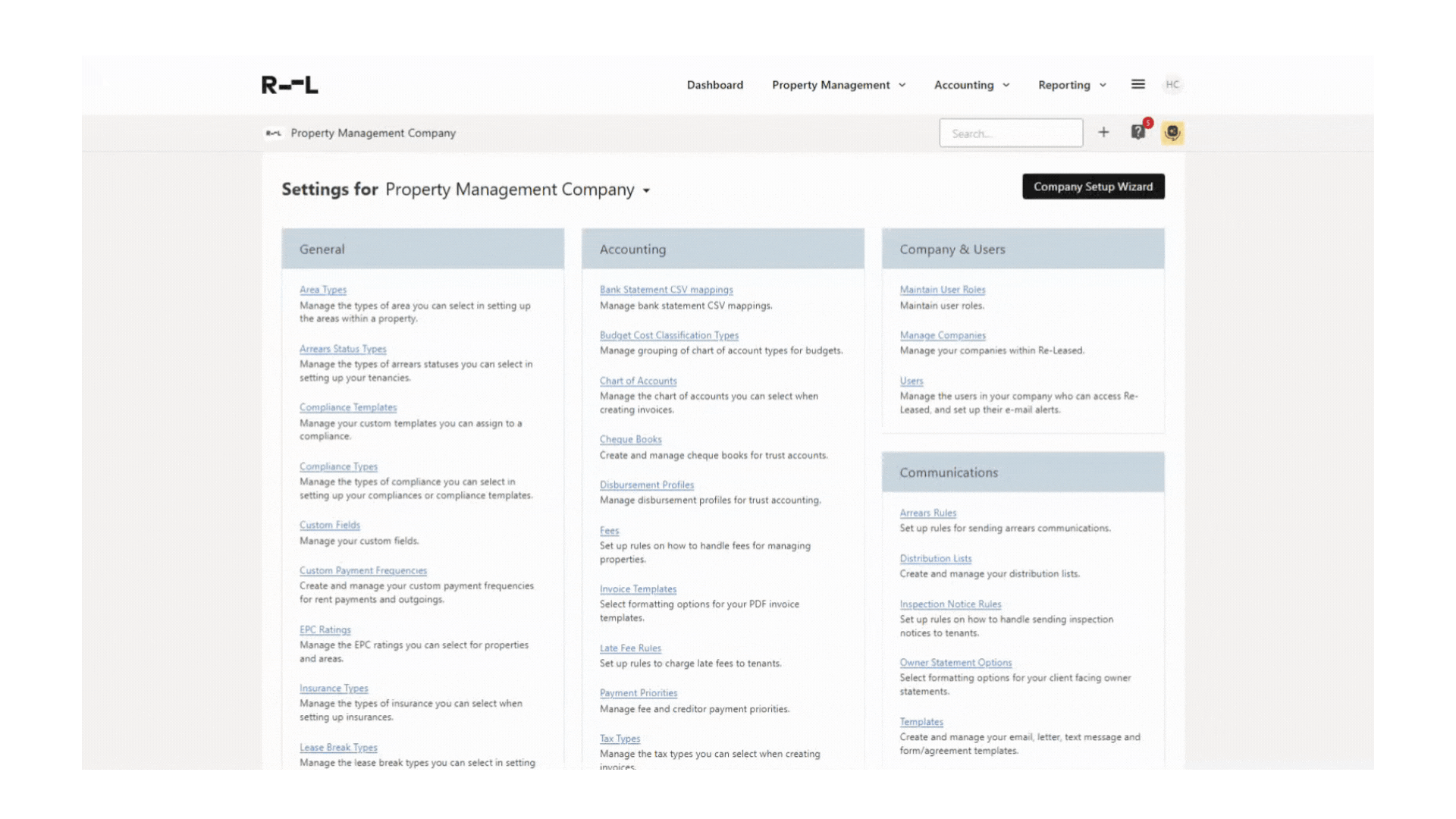Open the Chart of Accounts link
Viewport: 1456px width, 819px height.
click(x=638, y=381)
